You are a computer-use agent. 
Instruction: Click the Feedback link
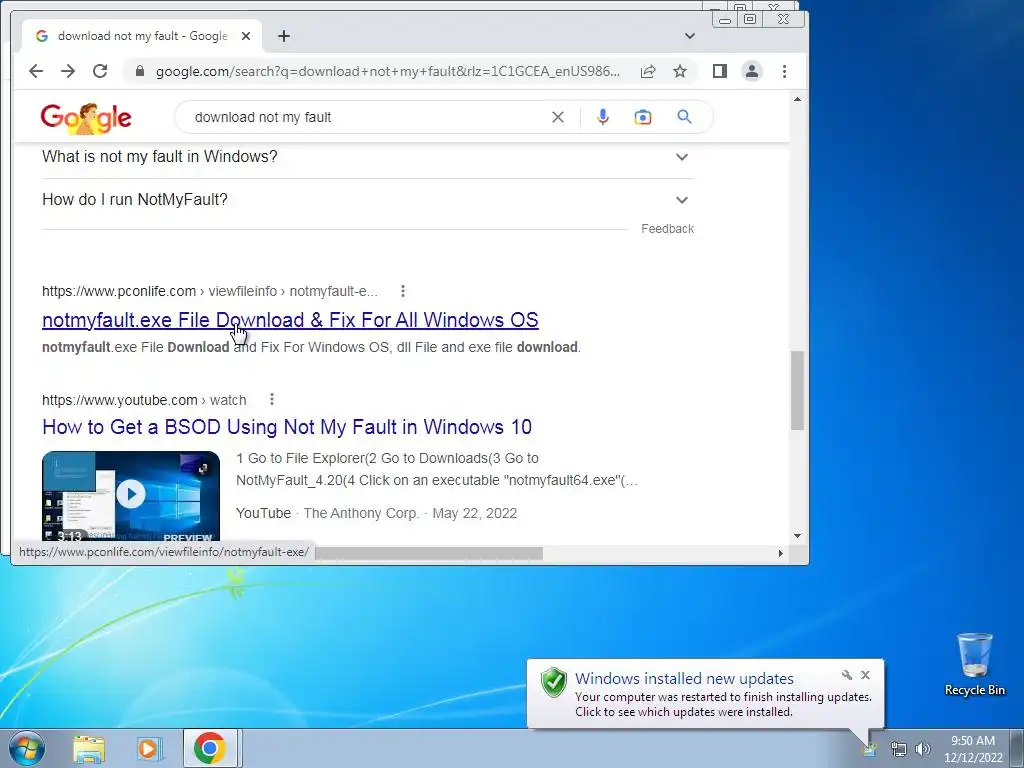click(667, 229)
